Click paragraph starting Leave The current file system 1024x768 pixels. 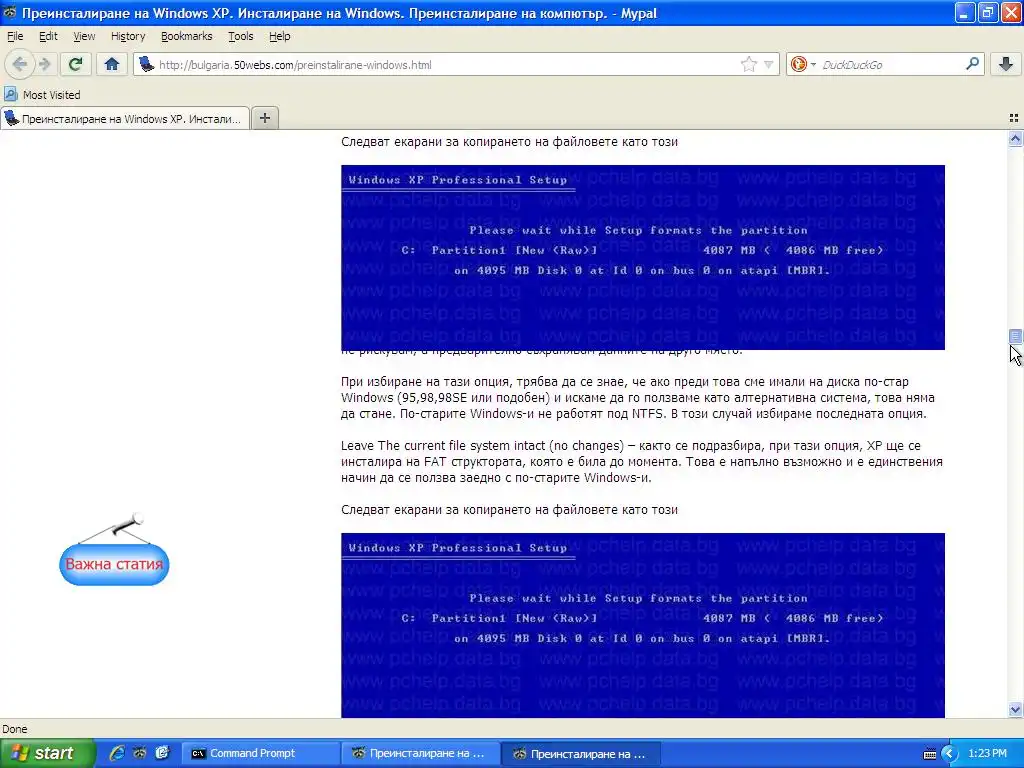pos(641,462)
